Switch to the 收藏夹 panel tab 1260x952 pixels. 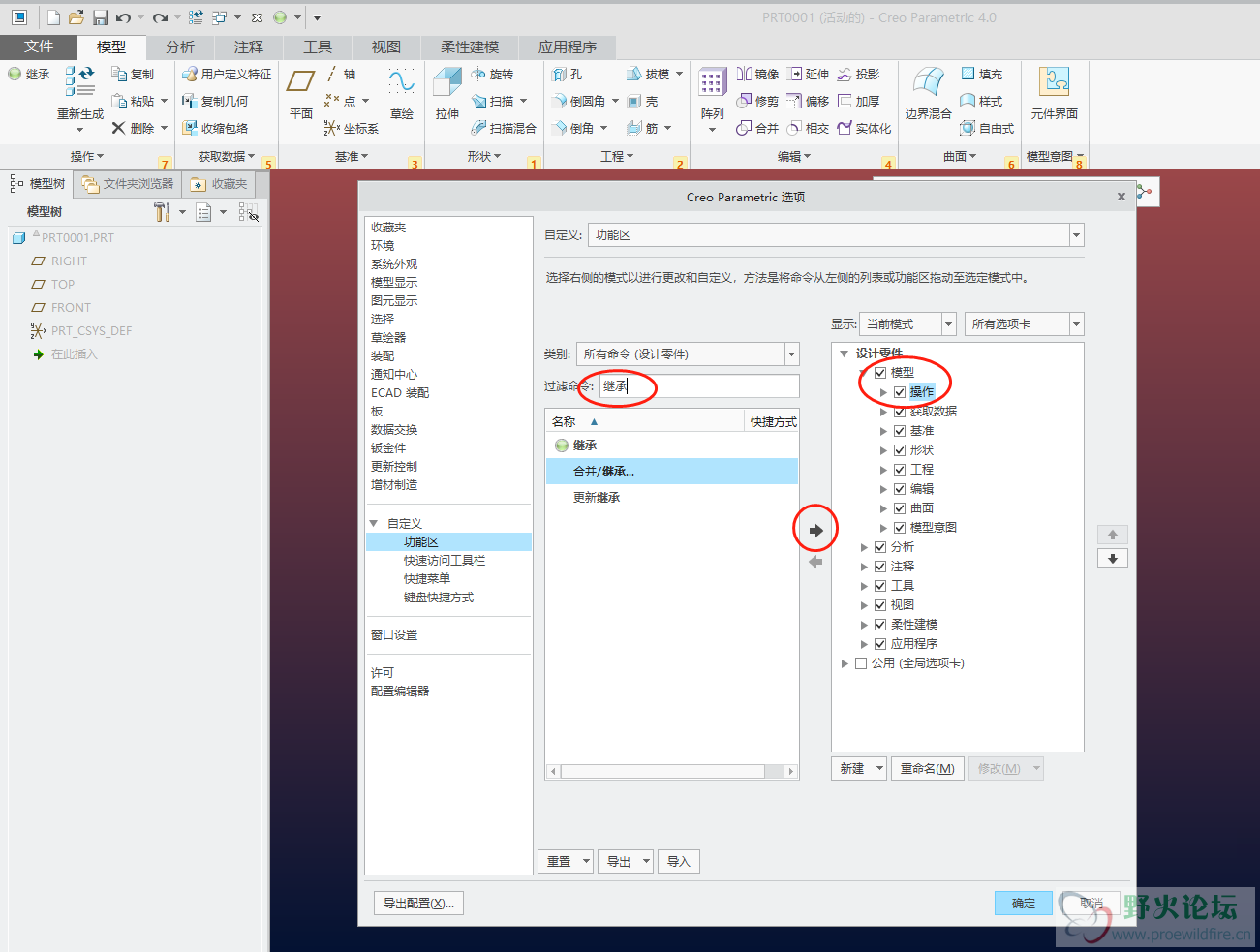[x=220, y=183]
